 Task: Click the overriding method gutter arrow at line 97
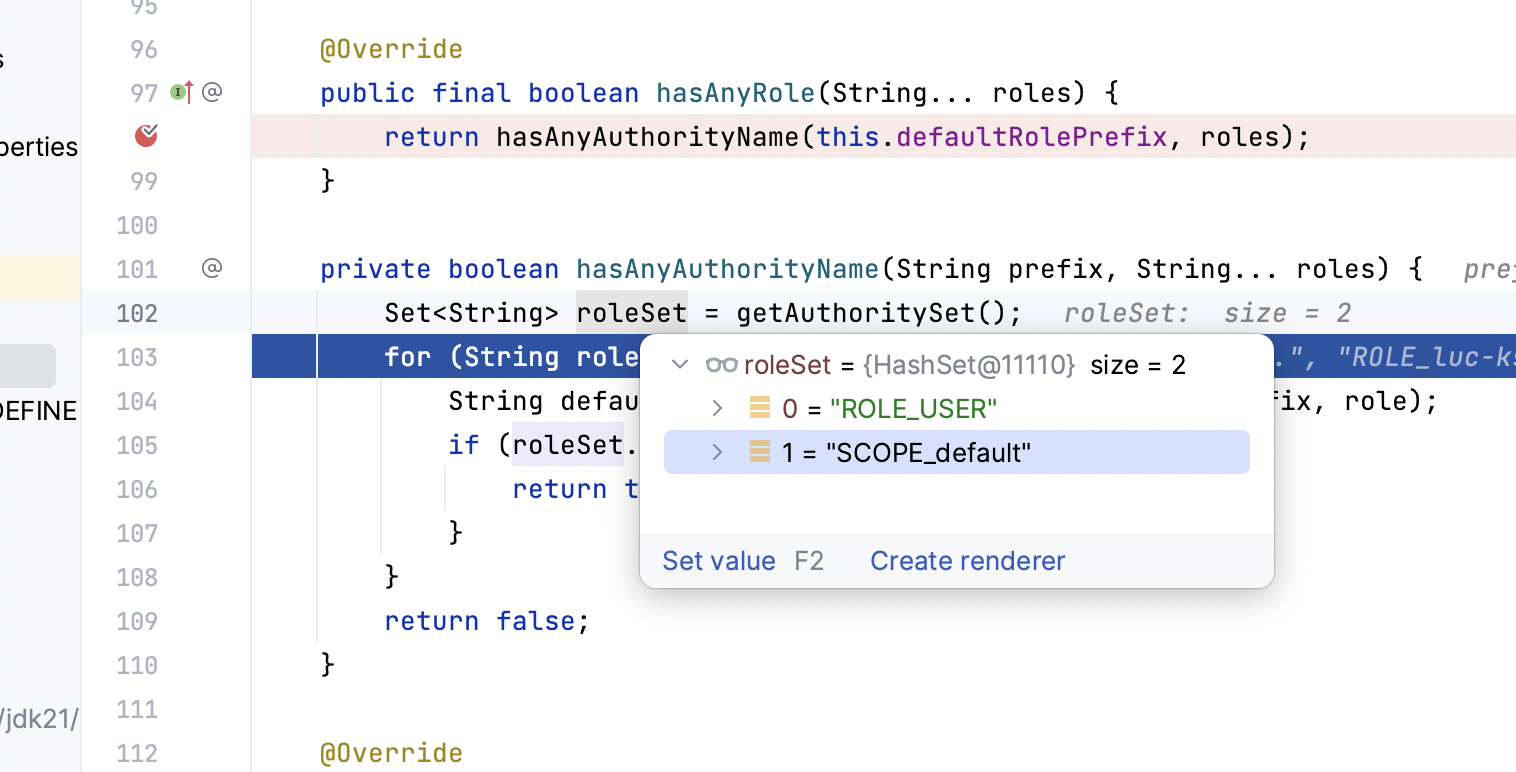point(180,92)
